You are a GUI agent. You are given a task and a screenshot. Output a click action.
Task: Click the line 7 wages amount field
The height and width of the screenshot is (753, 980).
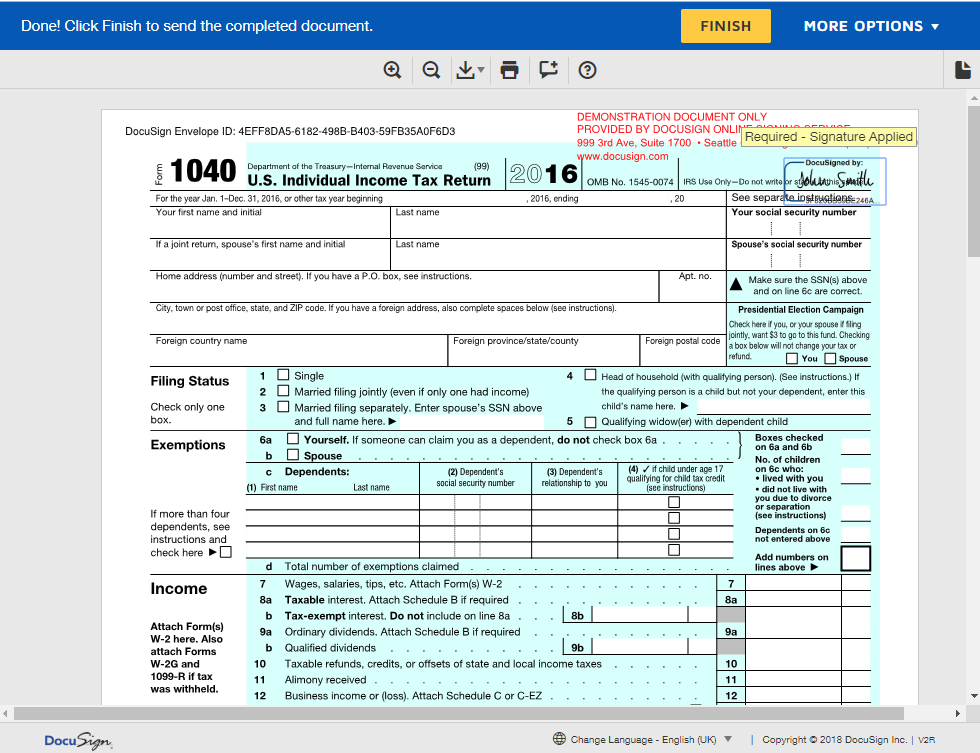(793, 584)
